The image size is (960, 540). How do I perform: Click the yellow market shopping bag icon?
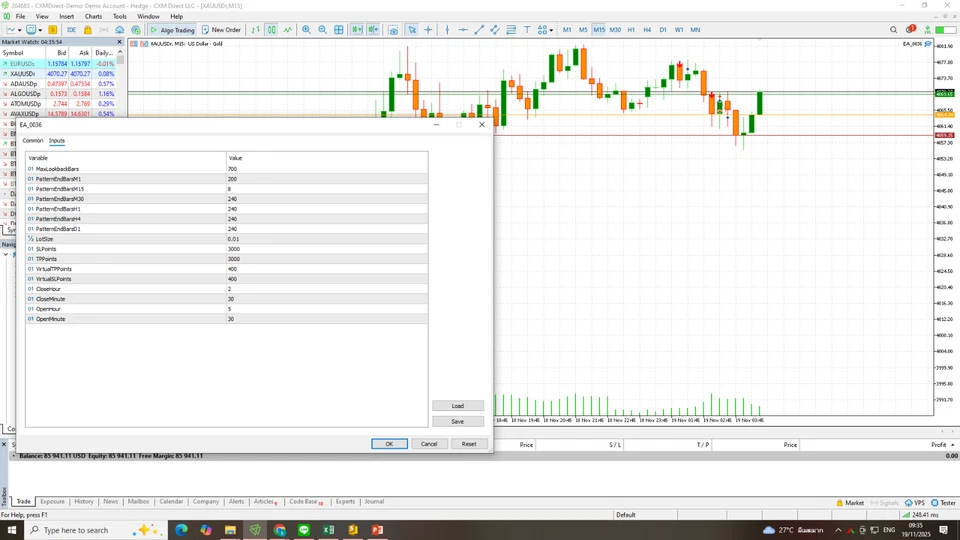pyautogui.click(x=88, y=29)
